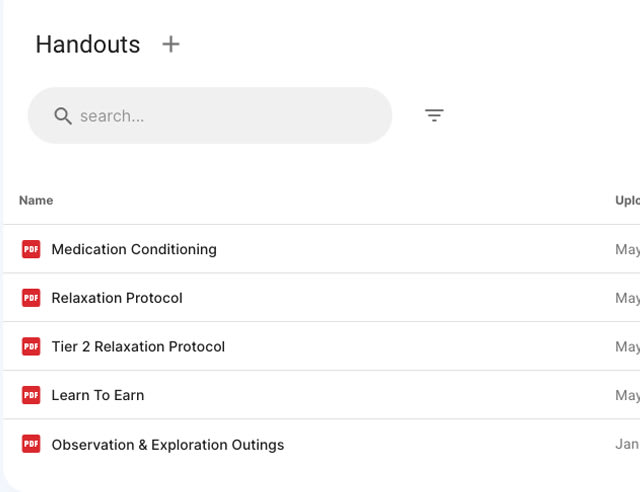Open the Medication Conditioning handout
640x492 pixels.
click(134, 249)
